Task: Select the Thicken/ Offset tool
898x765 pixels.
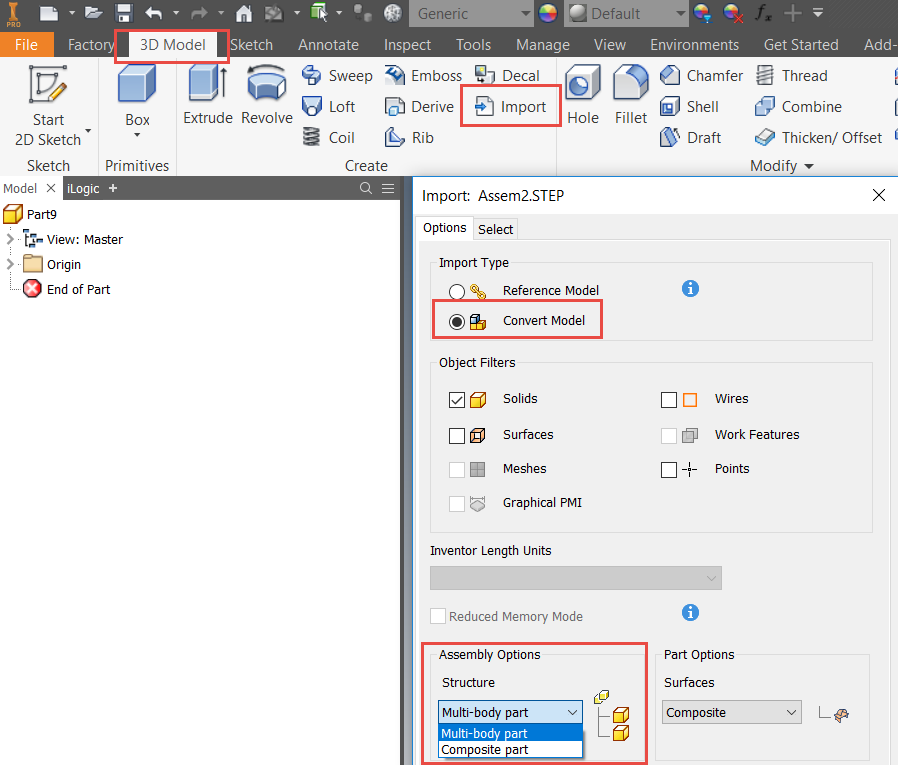Action: click(x=818, y=137)
